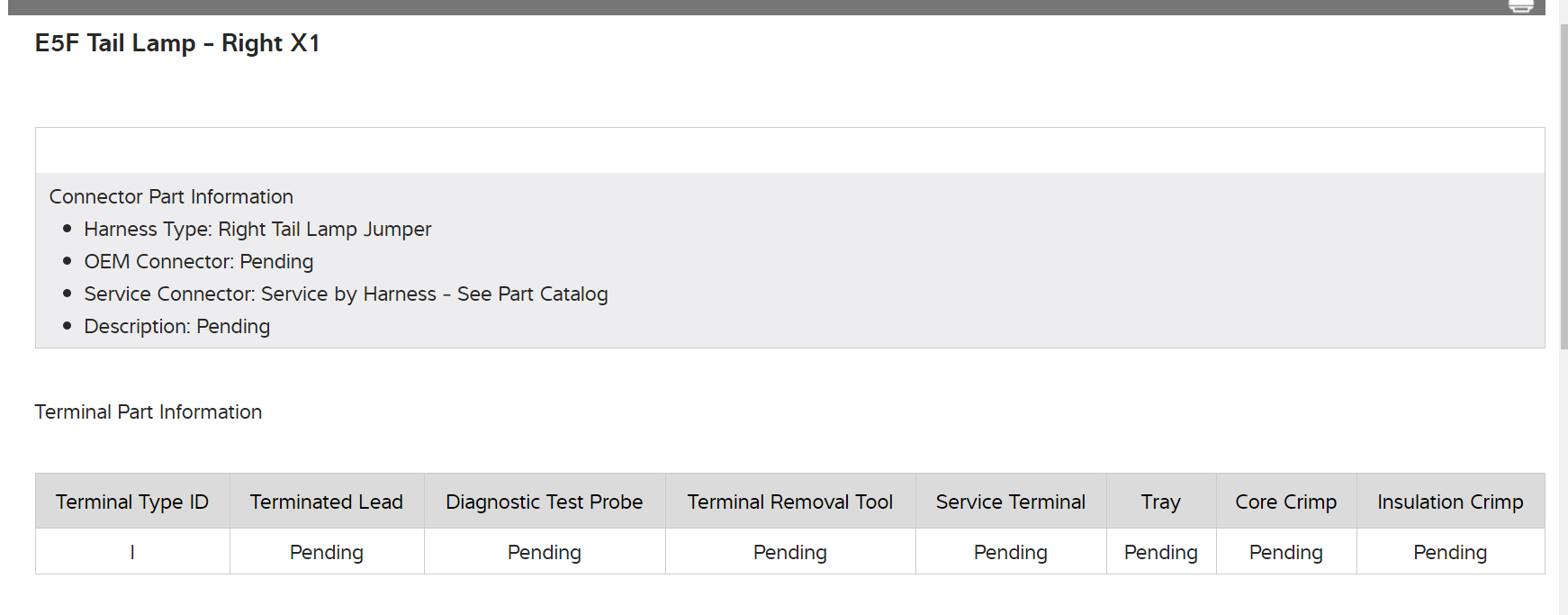Image resolution: width=1568 pixels, height=615 pixels.
Task: Click the print icon in the top bar
Action: [1521, 6]
